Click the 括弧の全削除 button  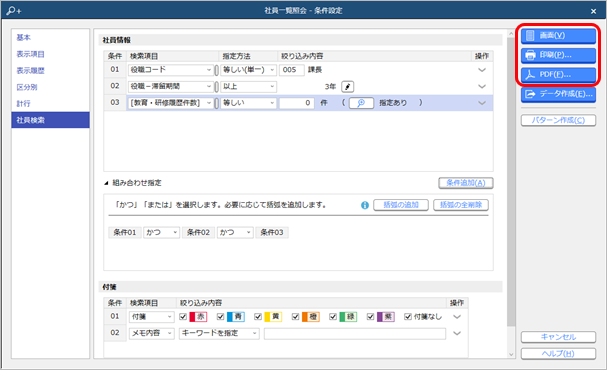point(461,205)
